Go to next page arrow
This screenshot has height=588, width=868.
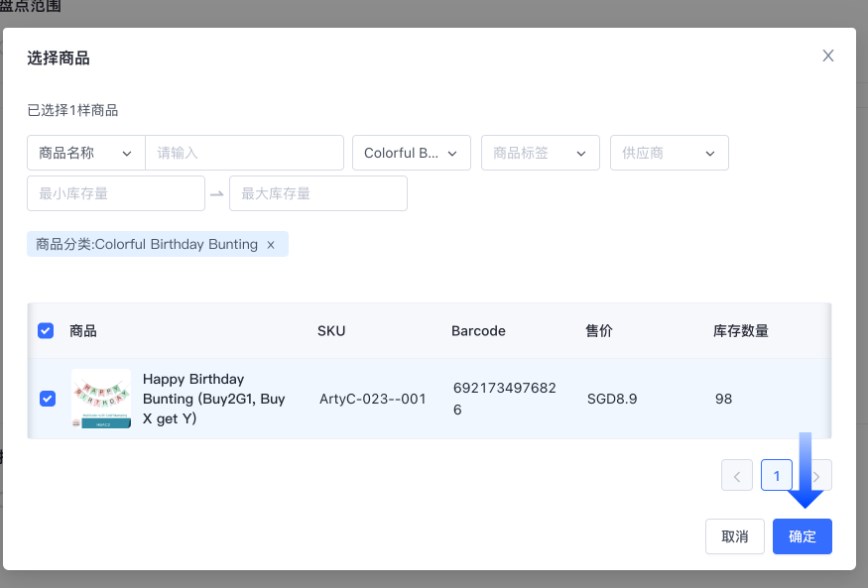(x=817, y=476)
